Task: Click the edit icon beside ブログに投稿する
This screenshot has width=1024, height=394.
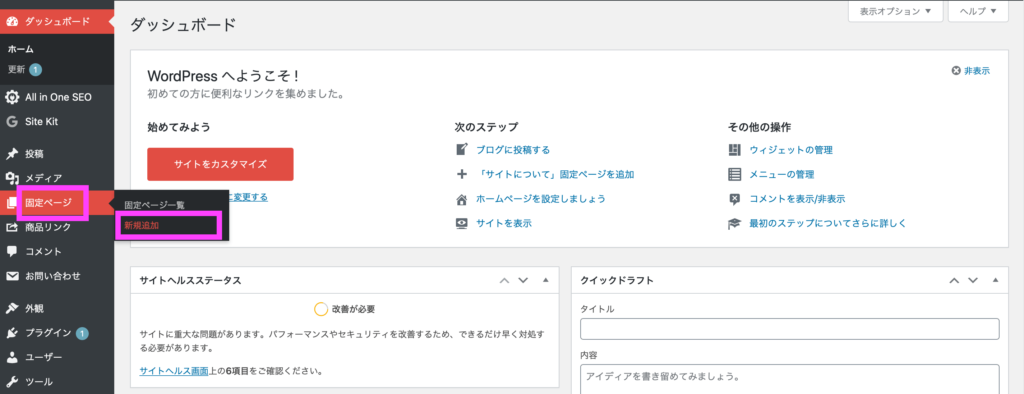Action: (x=462, y=150)
